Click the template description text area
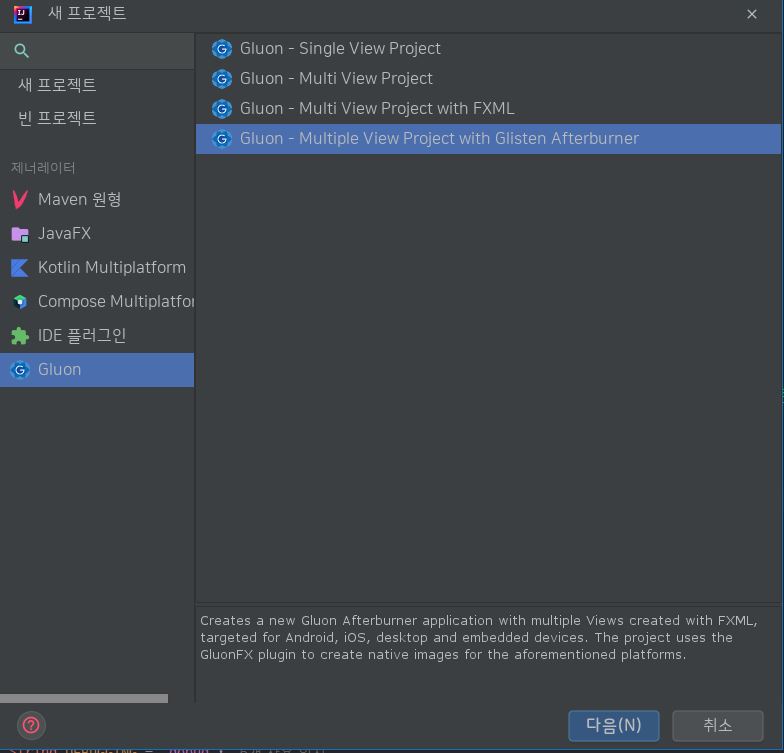Viewport: 784px width, 753px height. click(x=488, y=652)
